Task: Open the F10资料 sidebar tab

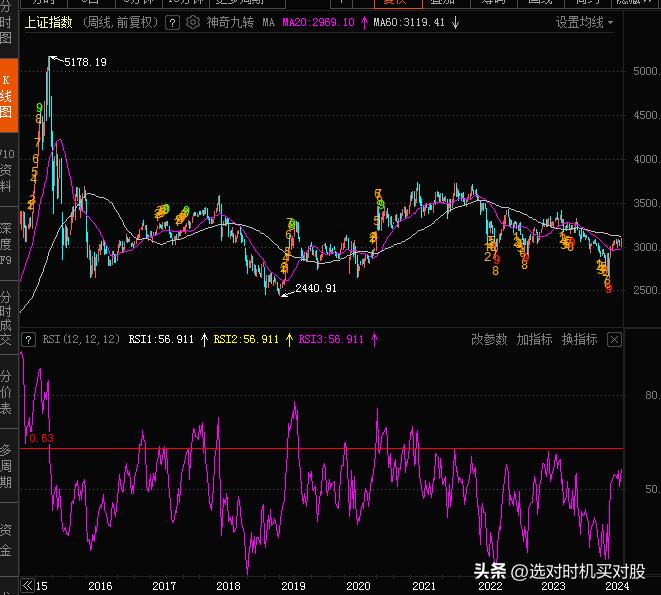Action: 8,170
